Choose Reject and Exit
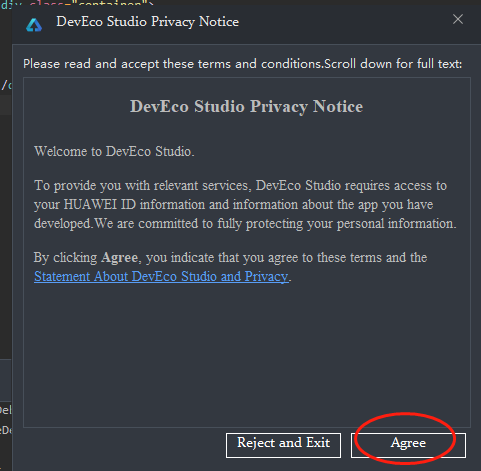Screen dimensions: 481x471 pyautogui.click(x=283, y=445)
